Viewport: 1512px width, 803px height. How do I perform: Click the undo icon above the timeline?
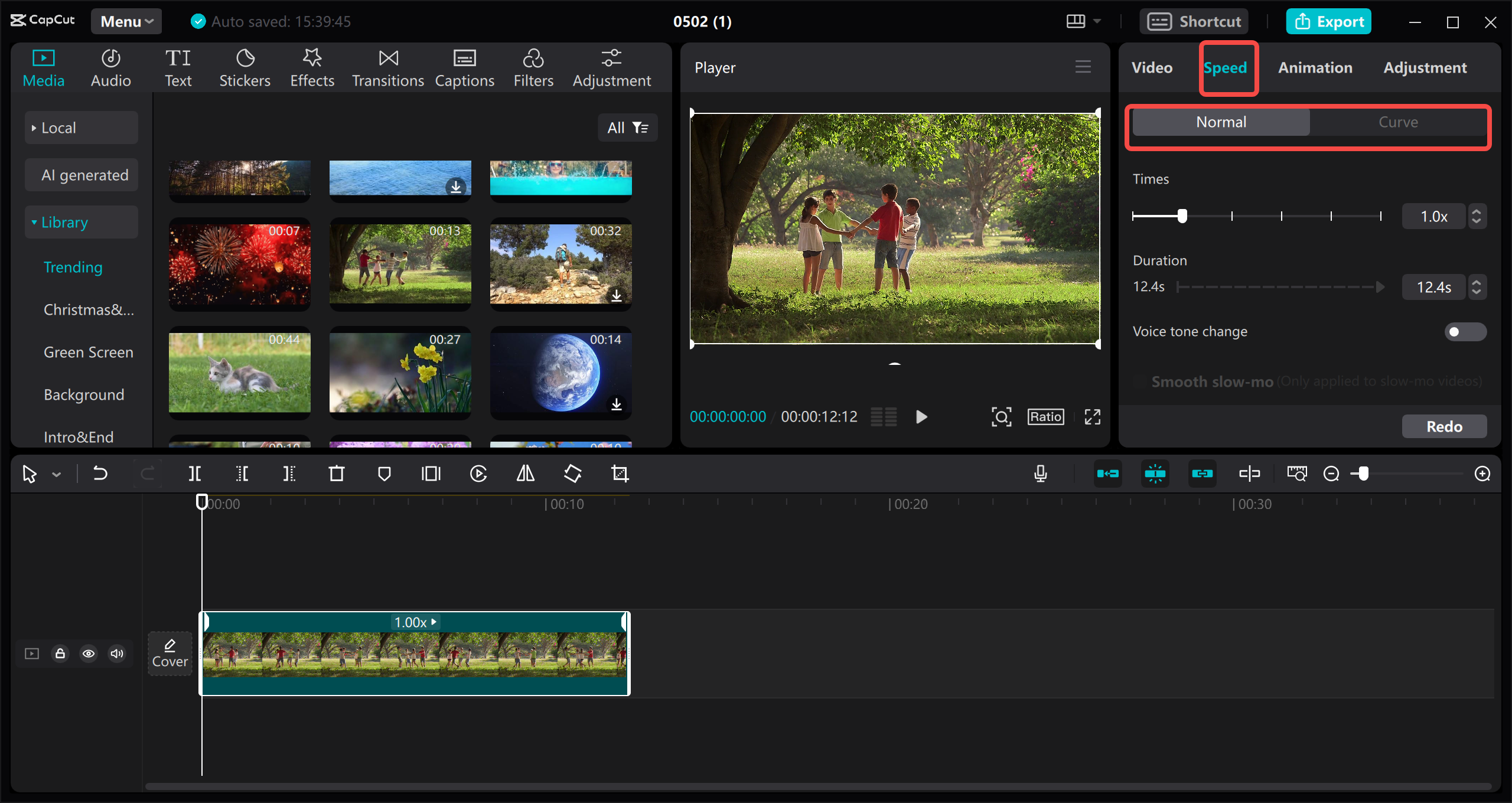pos(100,473)
